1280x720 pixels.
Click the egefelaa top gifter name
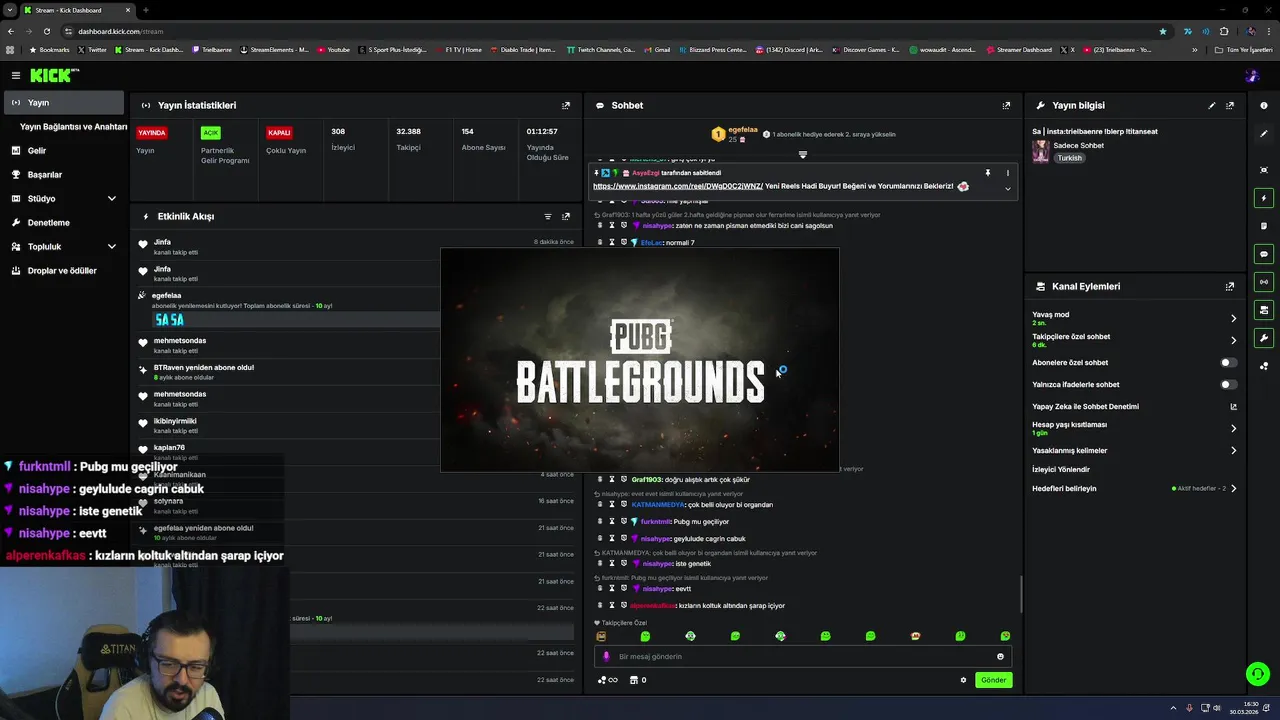point(743,130)
